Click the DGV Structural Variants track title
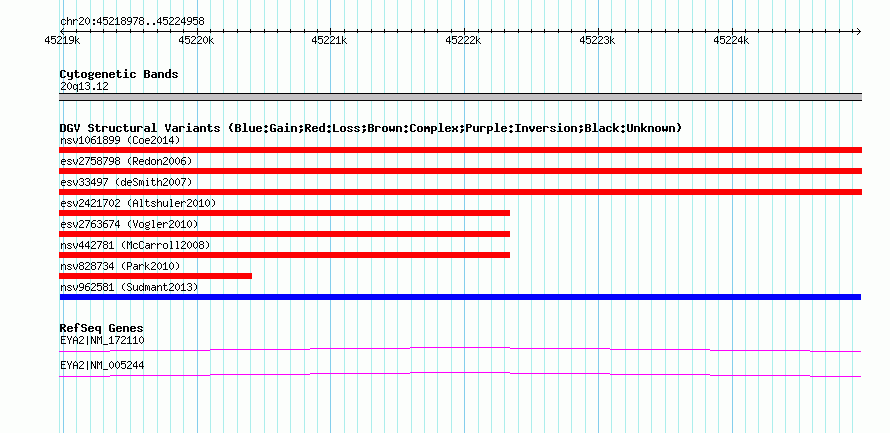The image size is (890, 433). (x=371, y=128)
